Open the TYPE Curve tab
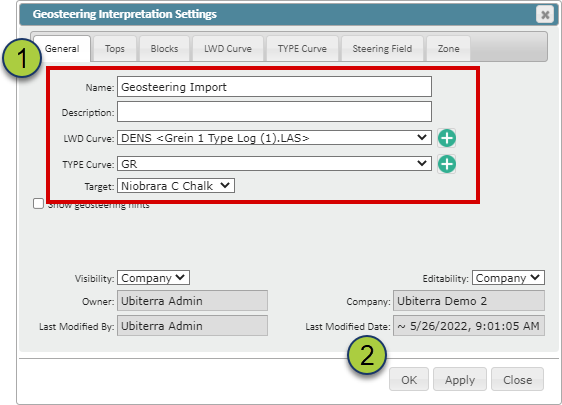The height and width of the screenshot is (405, 562). (x=302, y=49)
